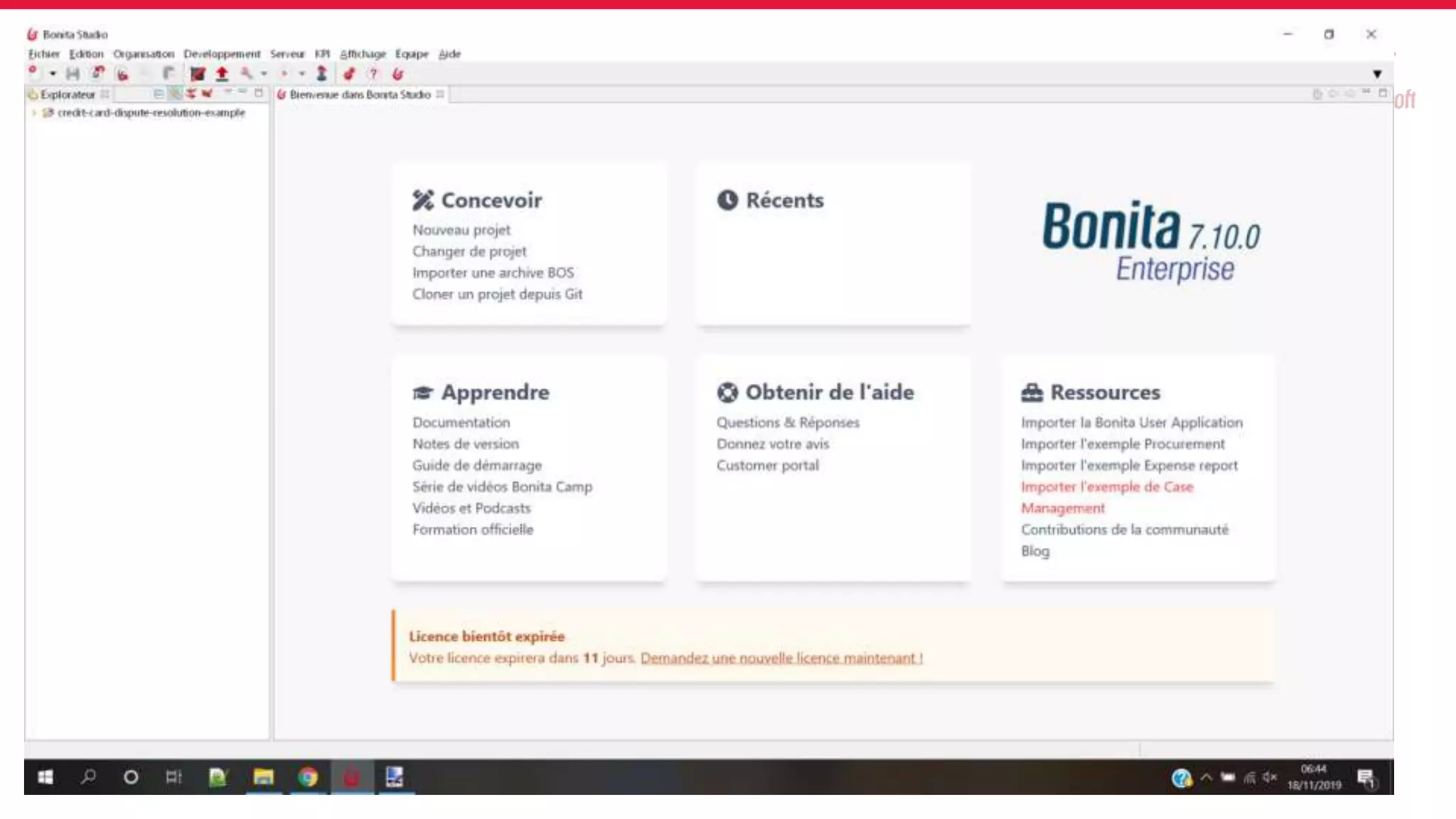Toggle maximize on the Explorateur panel

(x=259, y=93)
